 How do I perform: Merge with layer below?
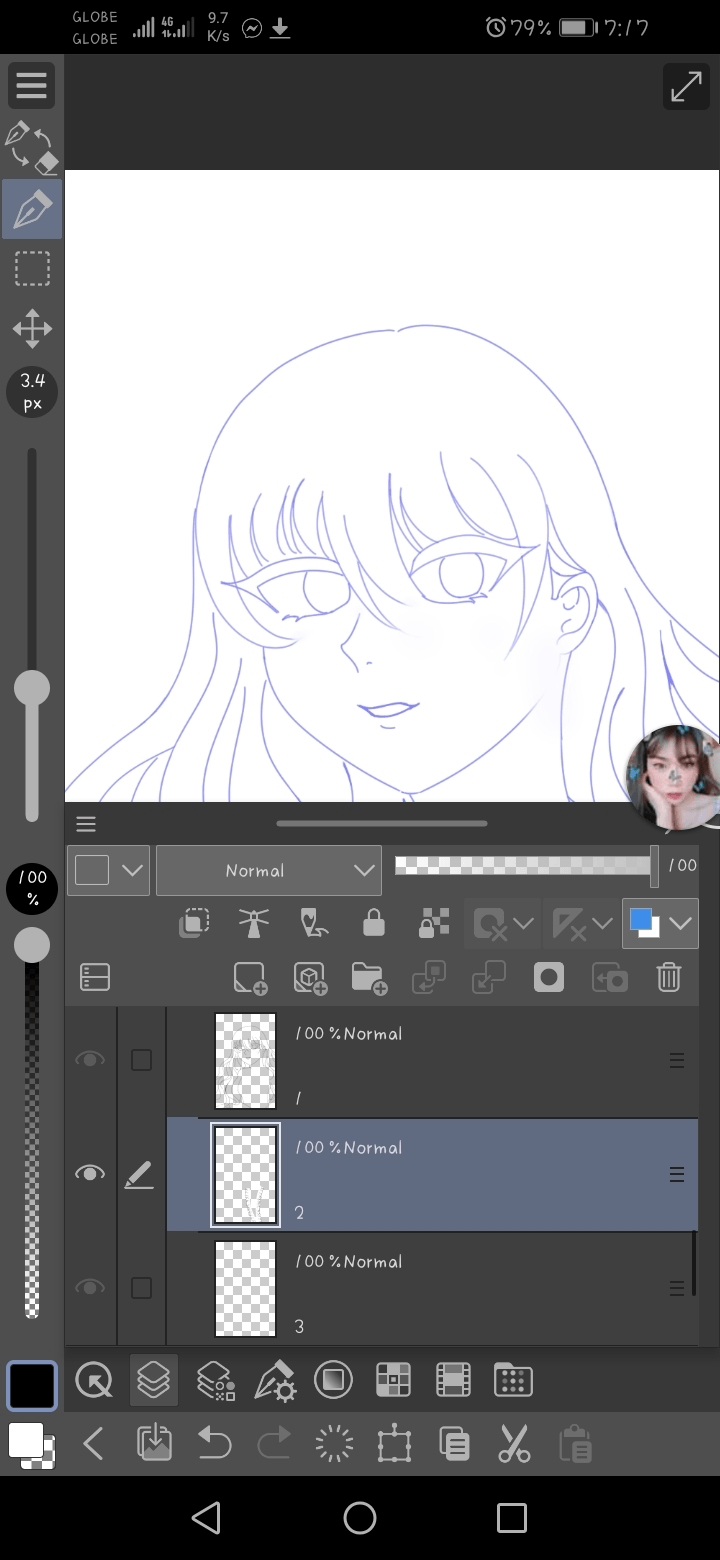[x=488, y=978]
